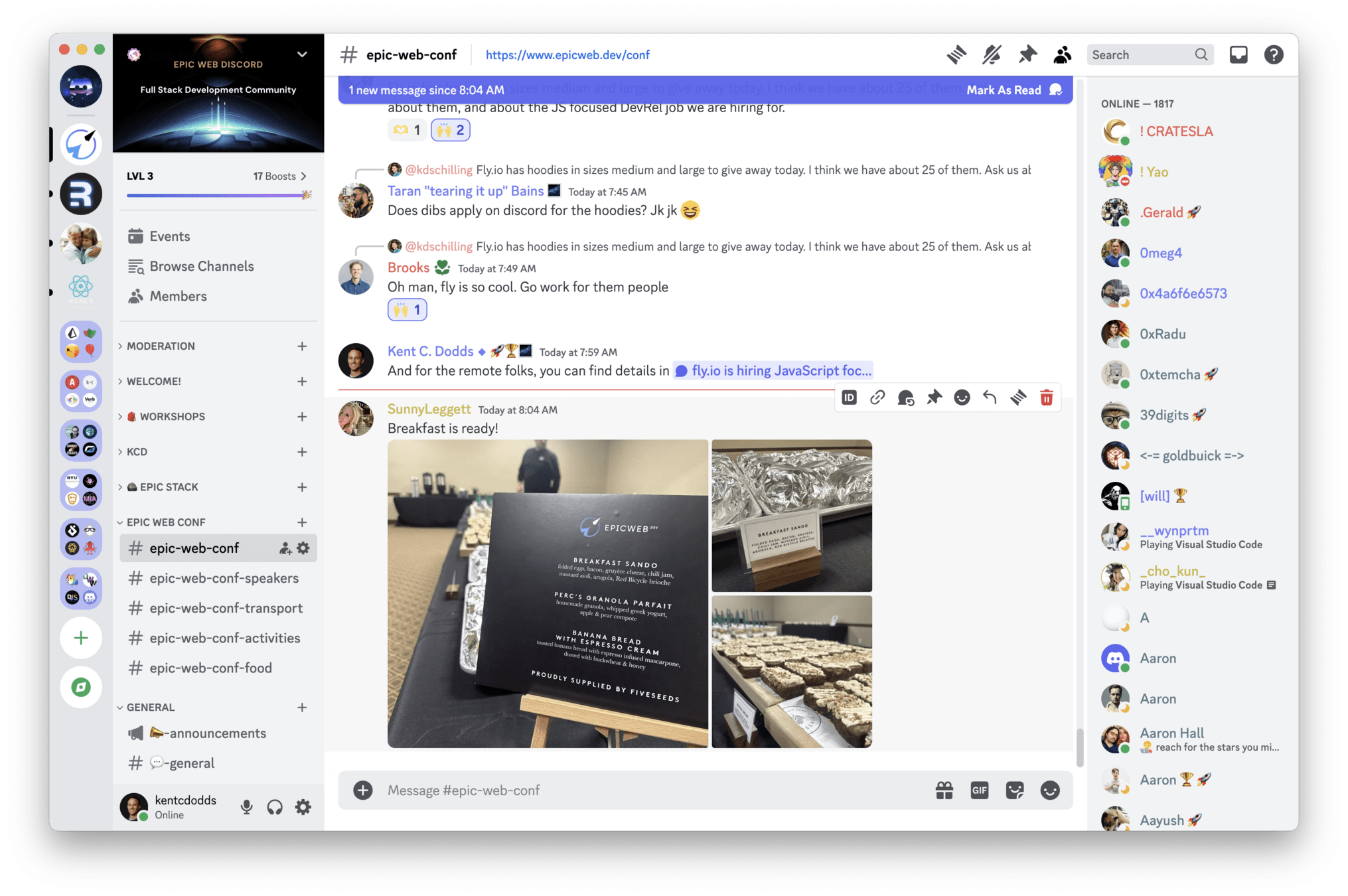The height and width of the screenshot is (896, 1348).
Task: Open threads icon in channel header
Action: [x=956, y=54]
